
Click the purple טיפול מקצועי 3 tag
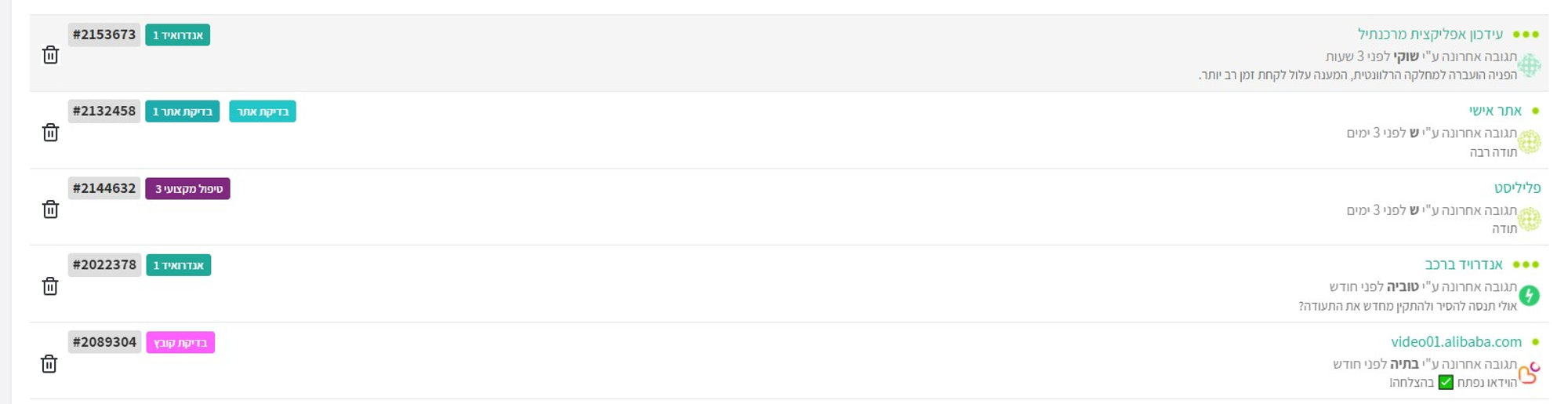point(188,189)
